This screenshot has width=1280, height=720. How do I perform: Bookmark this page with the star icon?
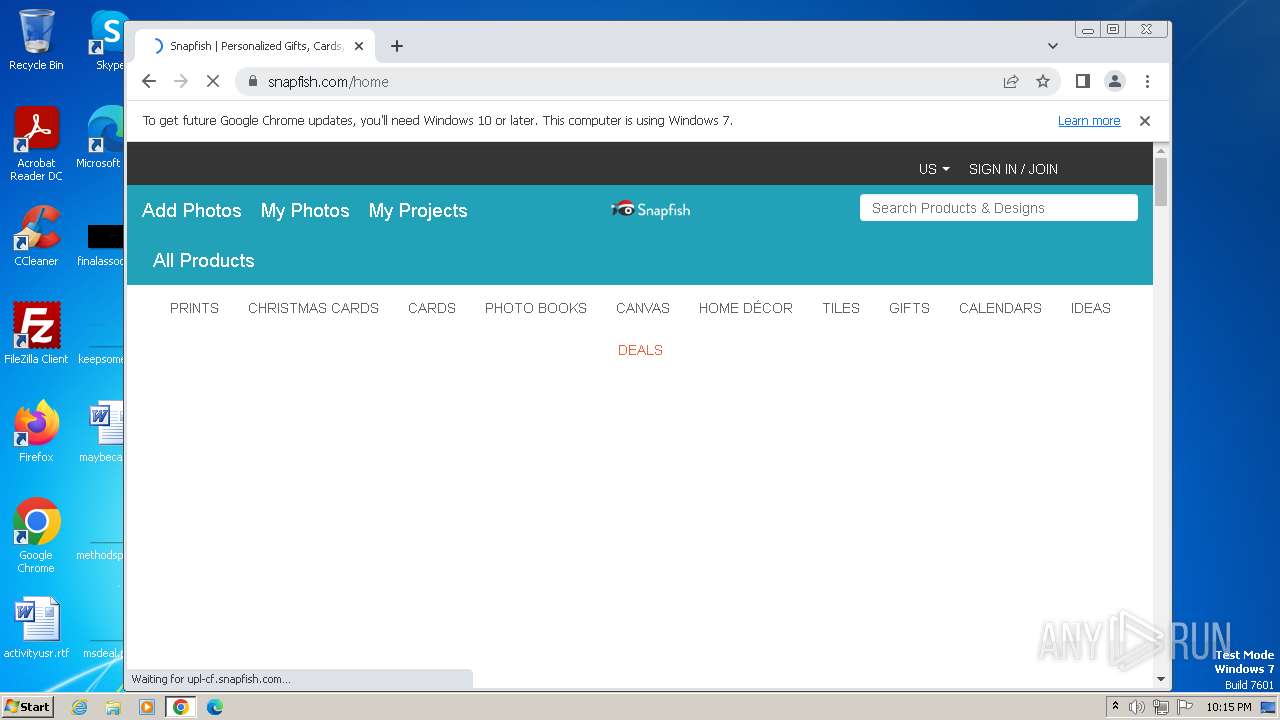click(1043, 82)
